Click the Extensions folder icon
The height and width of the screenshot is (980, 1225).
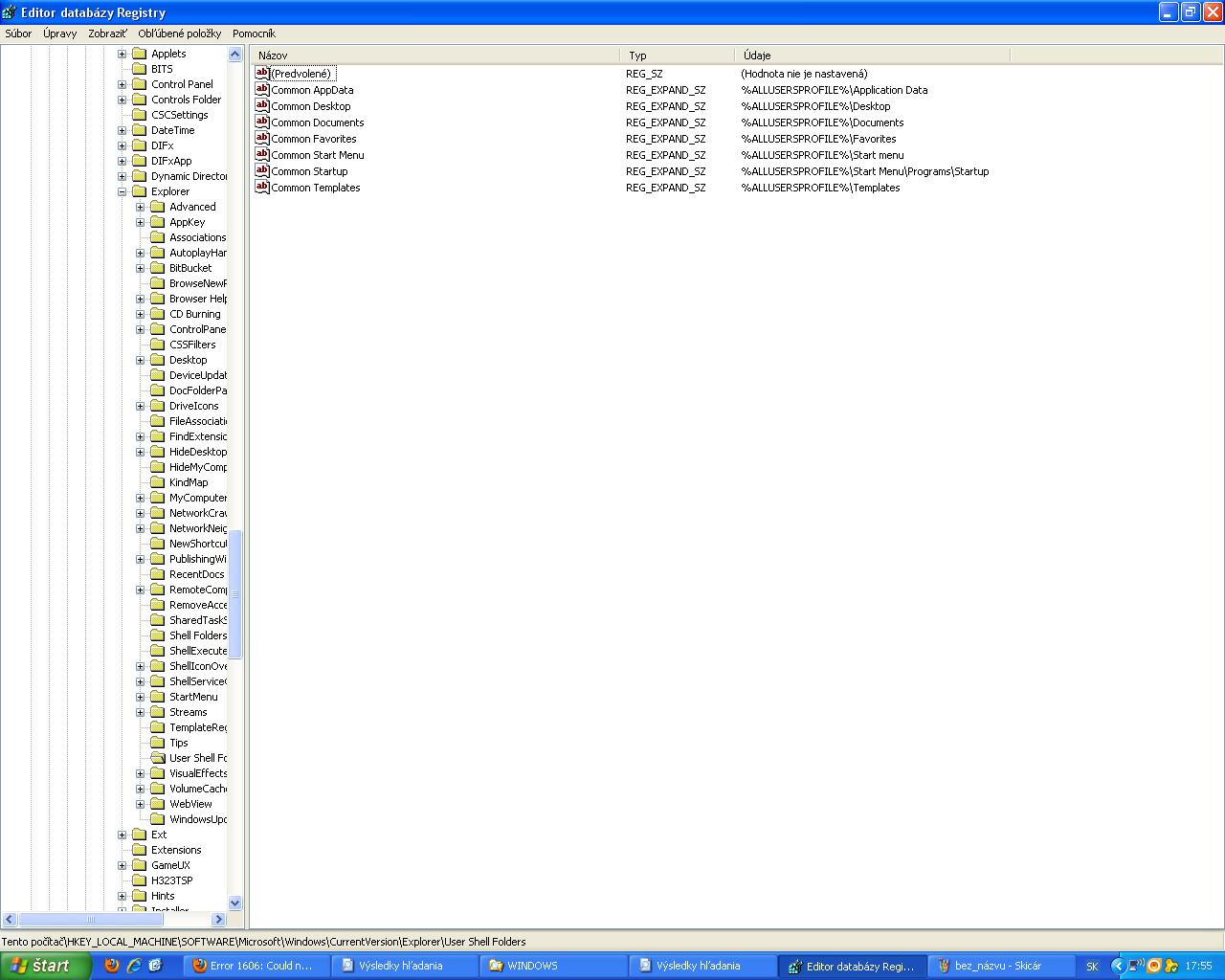tap(140, 850)
